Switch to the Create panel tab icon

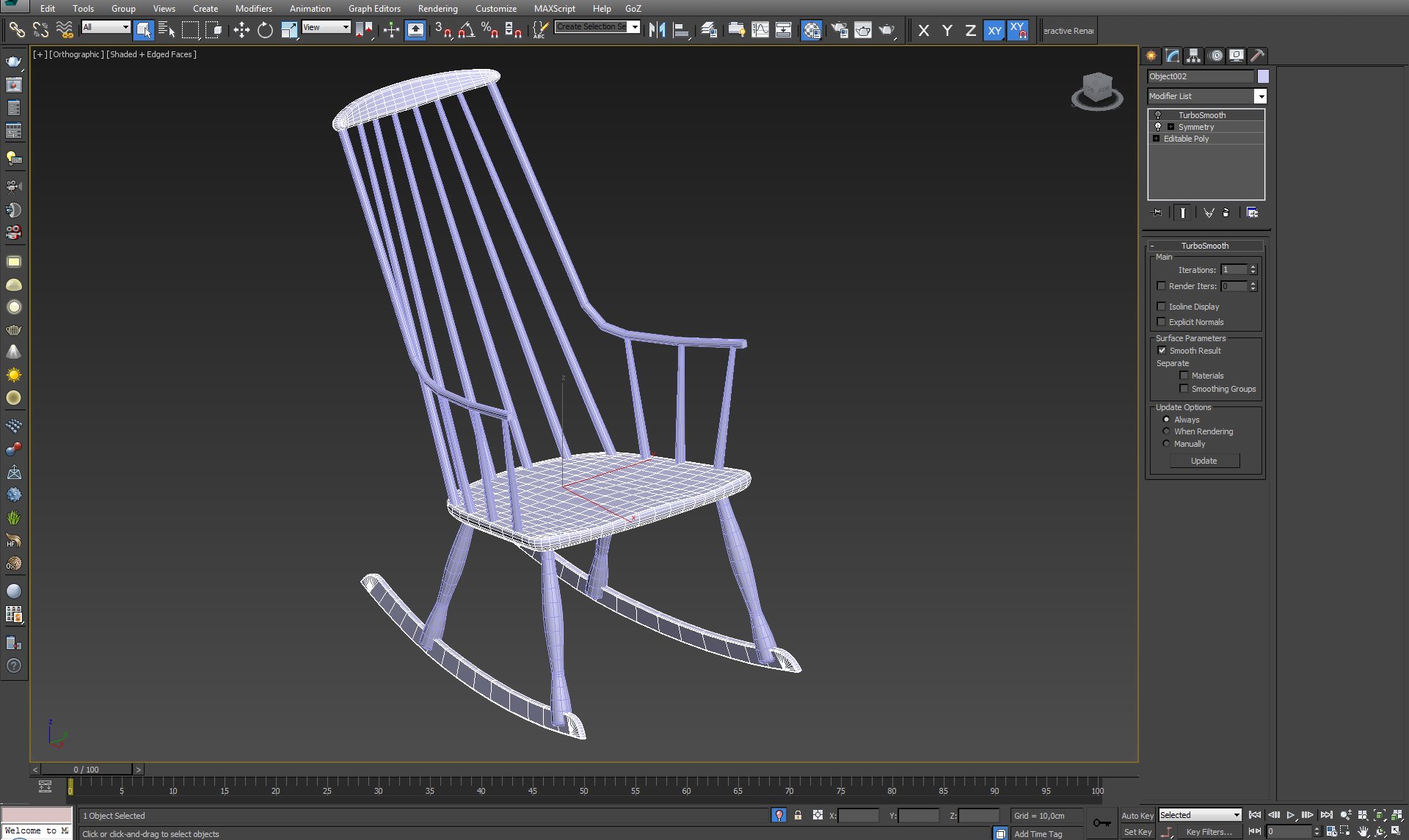[1151, 56]
